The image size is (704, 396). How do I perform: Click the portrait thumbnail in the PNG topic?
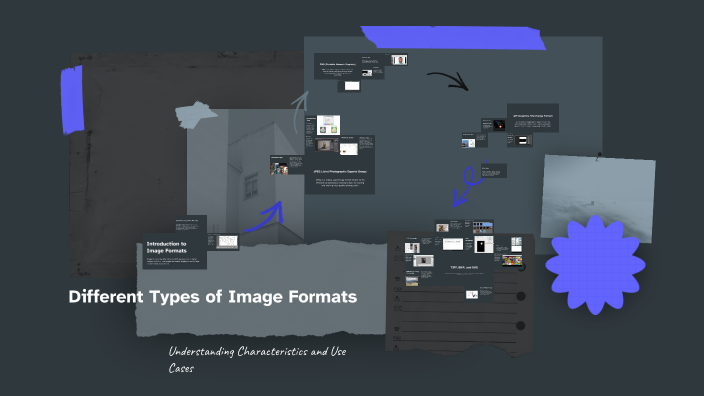pyautogui.click(x=399, y=60)
